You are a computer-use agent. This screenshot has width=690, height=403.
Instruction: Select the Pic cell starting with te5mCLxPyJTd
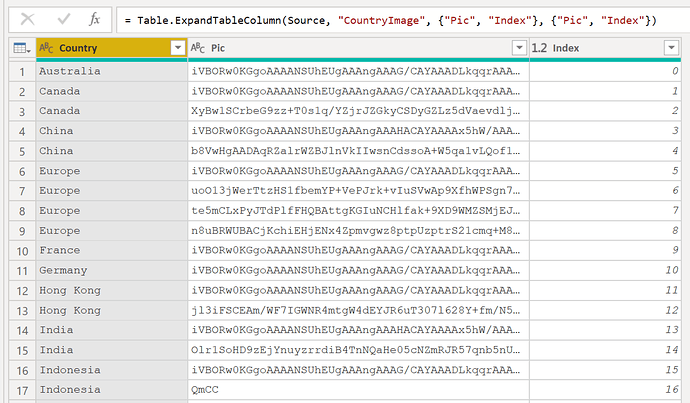(x=358, y=211)
